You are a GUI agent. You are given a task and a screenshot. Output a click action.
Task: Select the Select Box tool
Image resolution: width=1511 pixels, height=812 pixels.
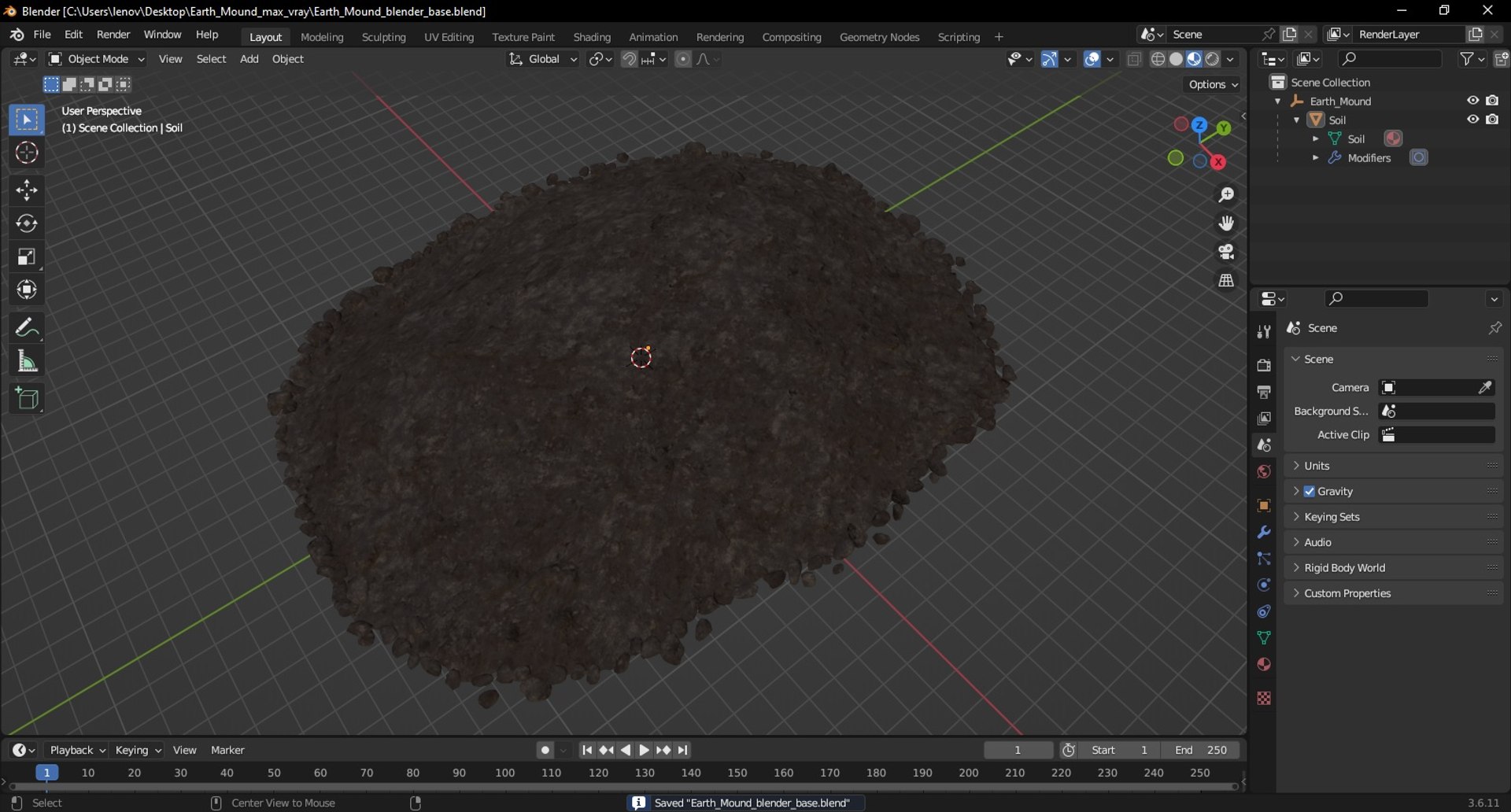pos(27,120)
